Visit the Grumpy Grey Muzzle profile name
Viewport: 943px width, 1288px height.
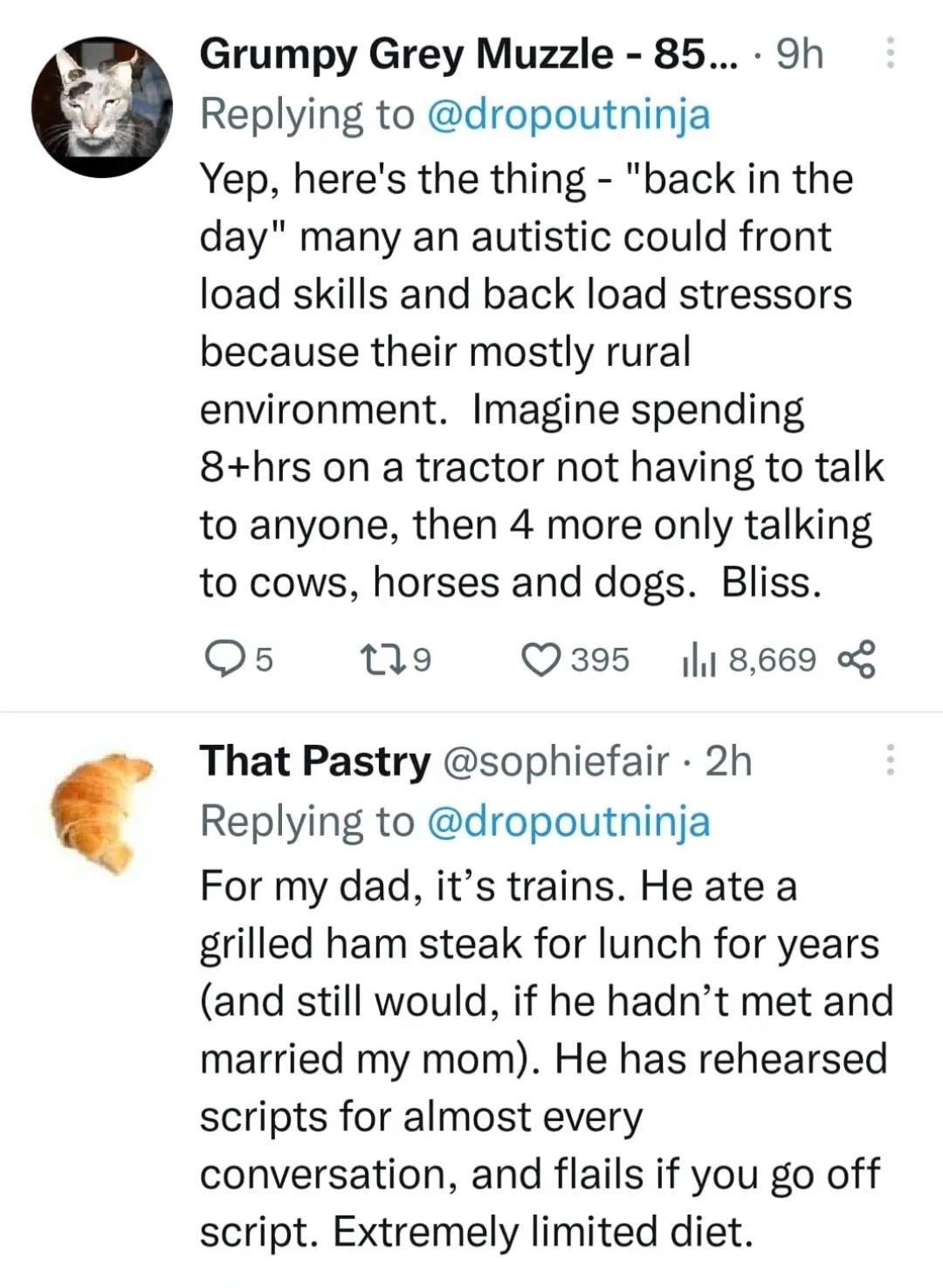(468, 56)
